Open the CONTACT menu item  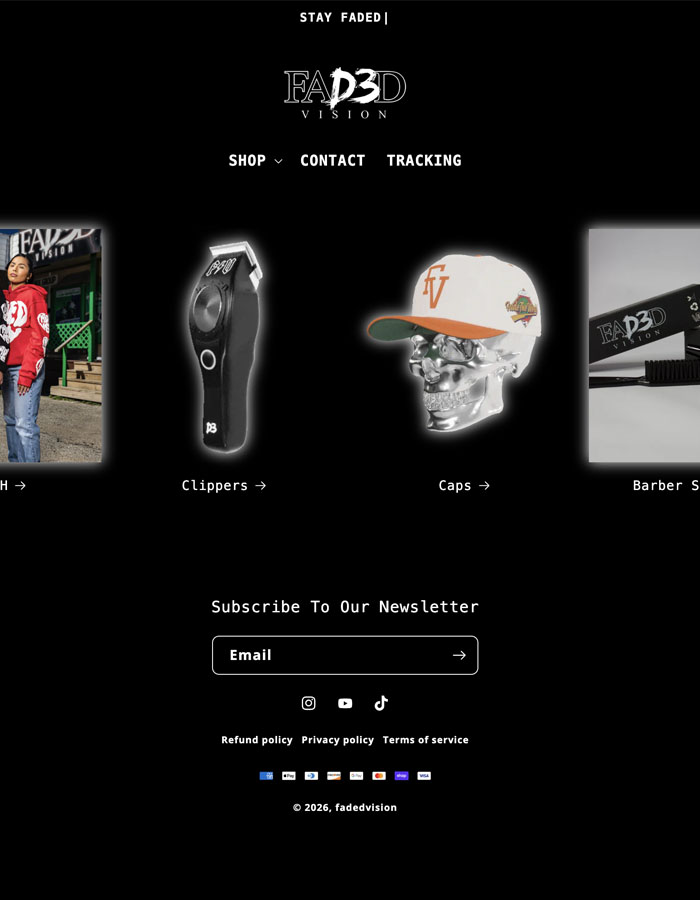click(333, 161)
